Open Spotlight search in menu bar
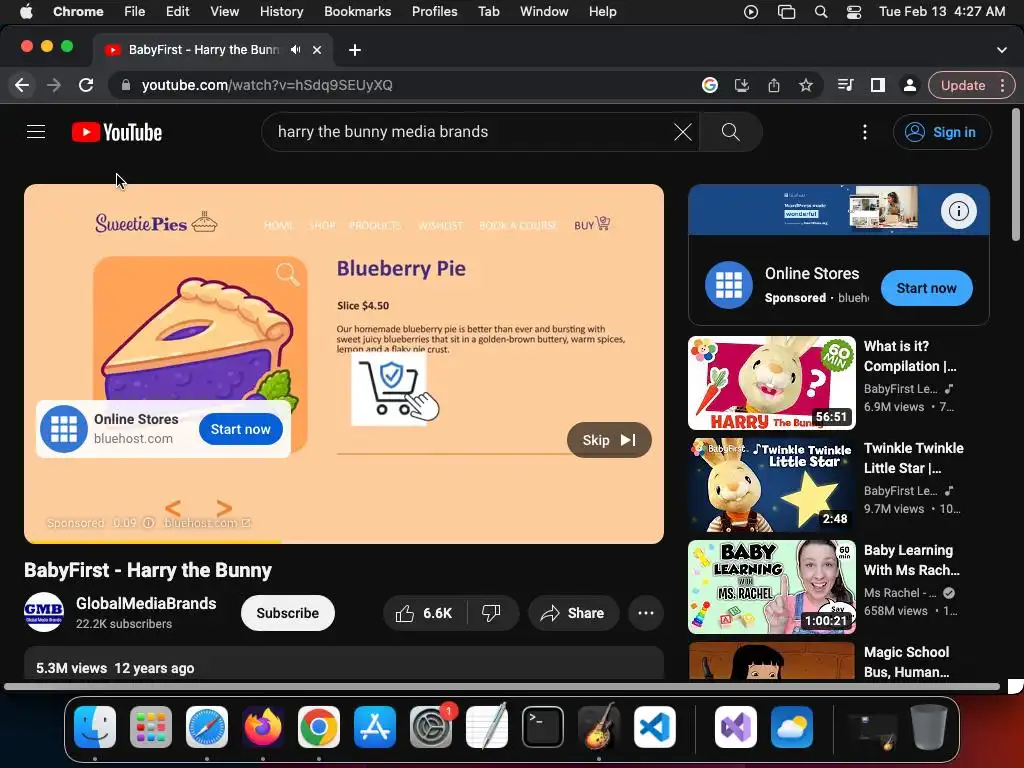The image size is (1024, 768). point(821,12)
